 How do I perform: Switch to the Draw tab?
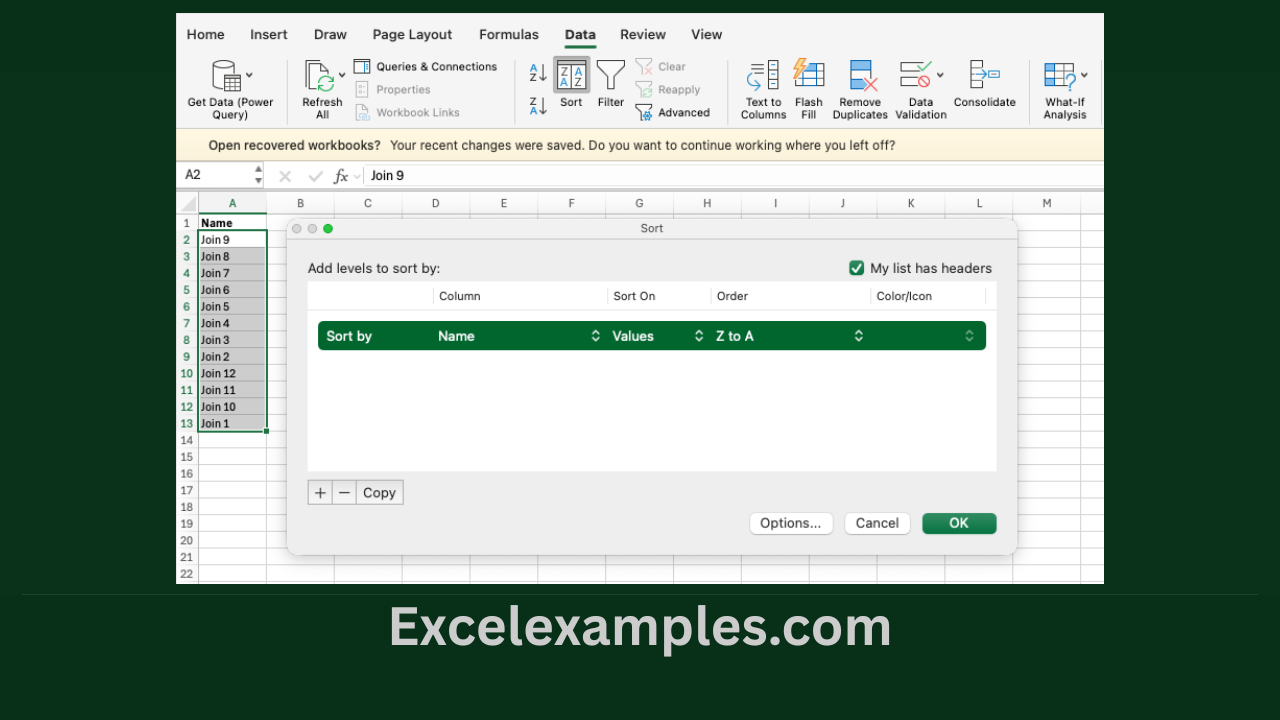pos(330,34)
